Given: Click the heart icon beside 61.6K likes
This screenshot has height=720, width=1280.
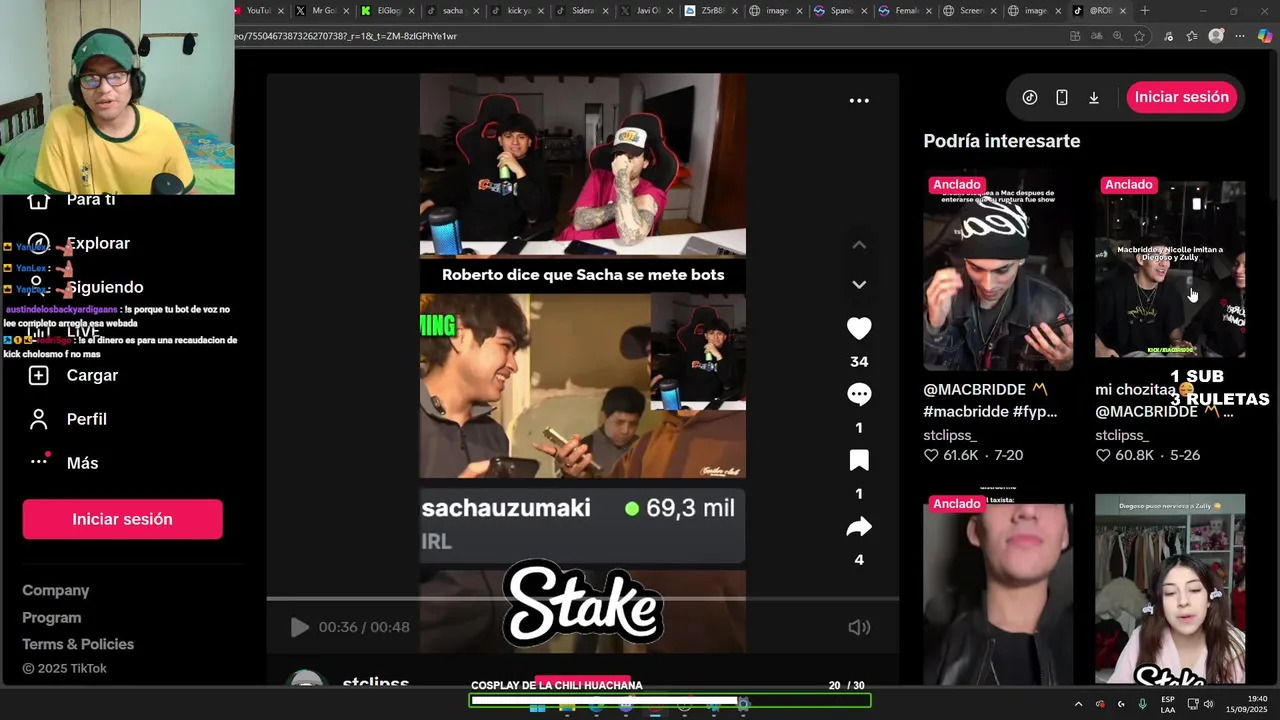Looking at the screenshot, I should [x=931, y=455].
